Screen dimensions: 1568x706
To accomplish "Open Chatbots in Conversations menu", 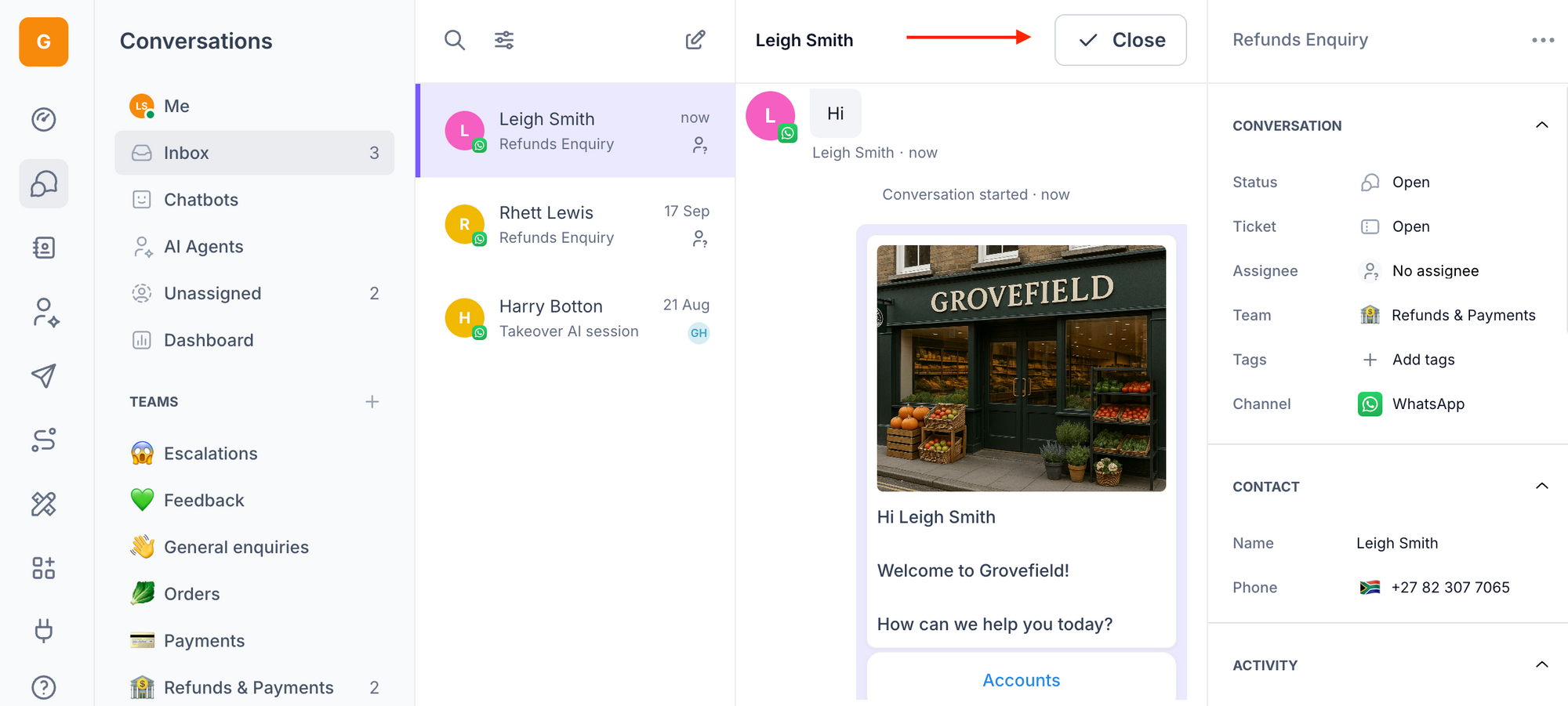I will 201,200.
